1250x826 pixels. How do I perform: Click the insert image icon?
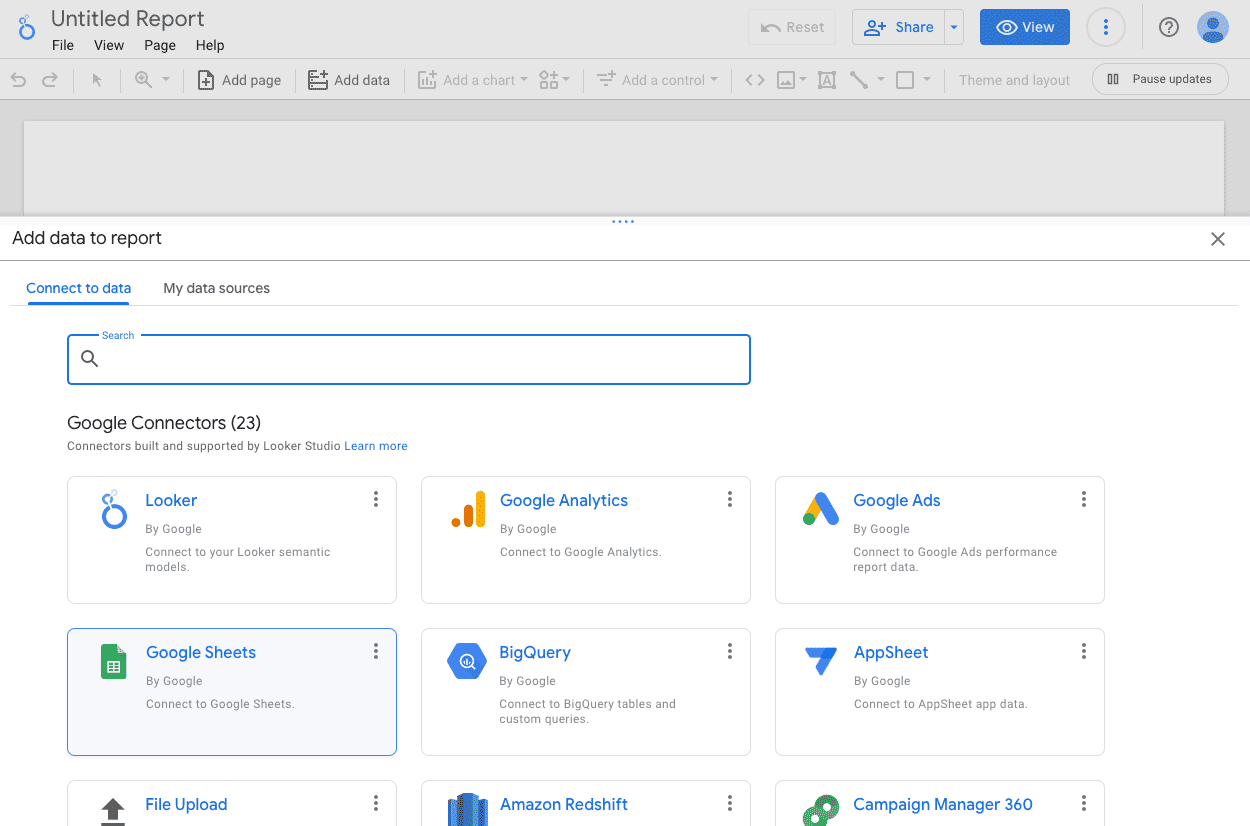(x=786, y=80)
